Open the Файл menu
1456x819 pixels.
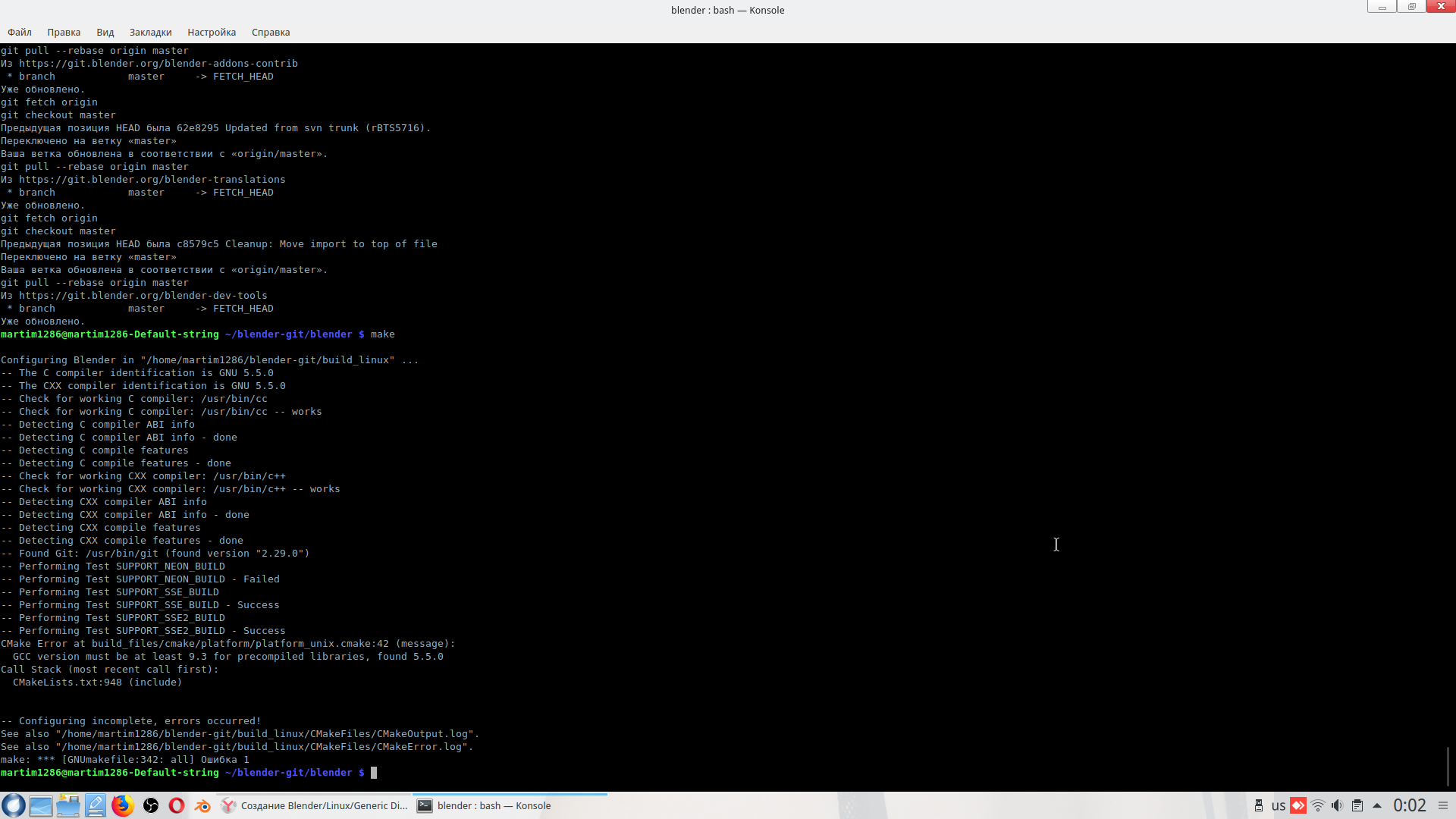20,33
